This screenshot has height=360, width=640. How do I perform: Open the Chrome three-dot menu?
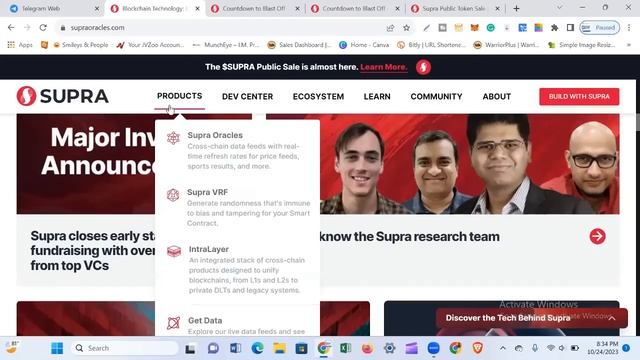(x=629, y=28)
